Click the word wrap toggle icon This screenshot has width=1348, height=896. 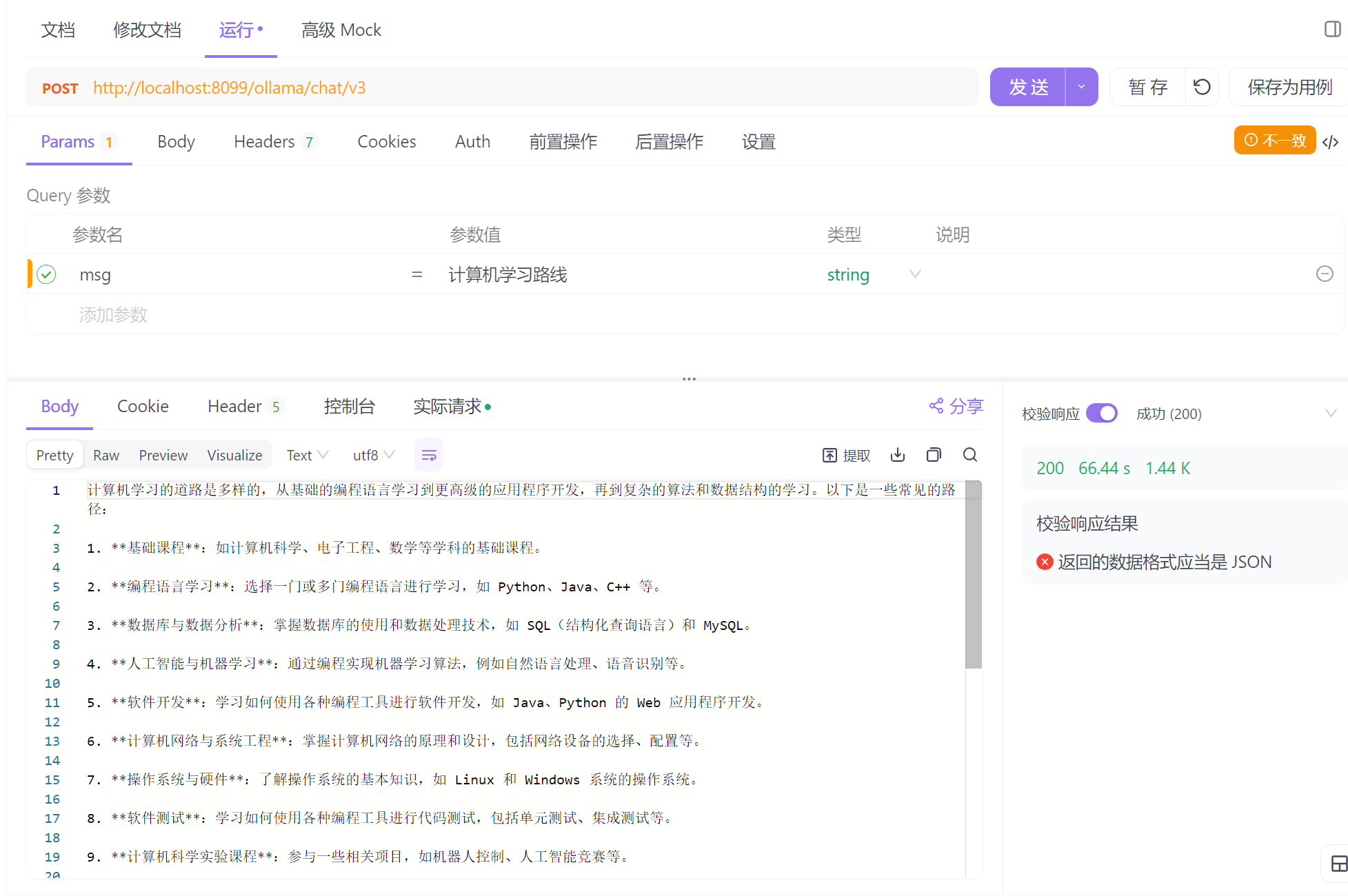(429, 455)
